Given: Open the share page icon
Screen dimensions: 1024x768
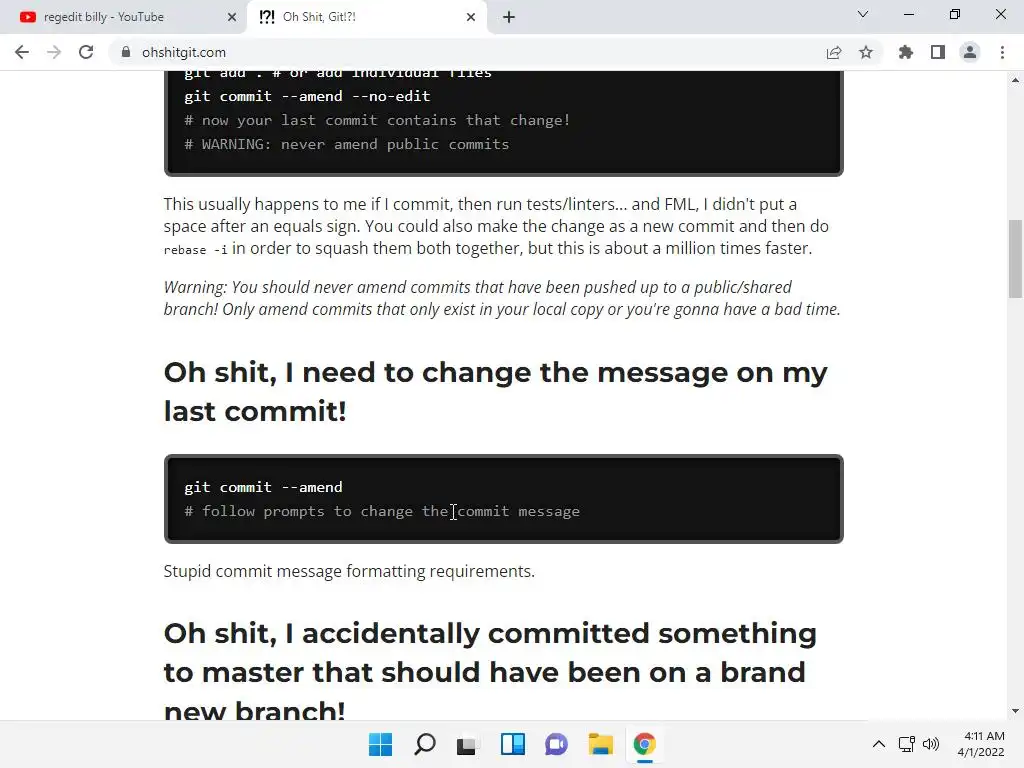Looking at the screenshot, I should (834, 52).
